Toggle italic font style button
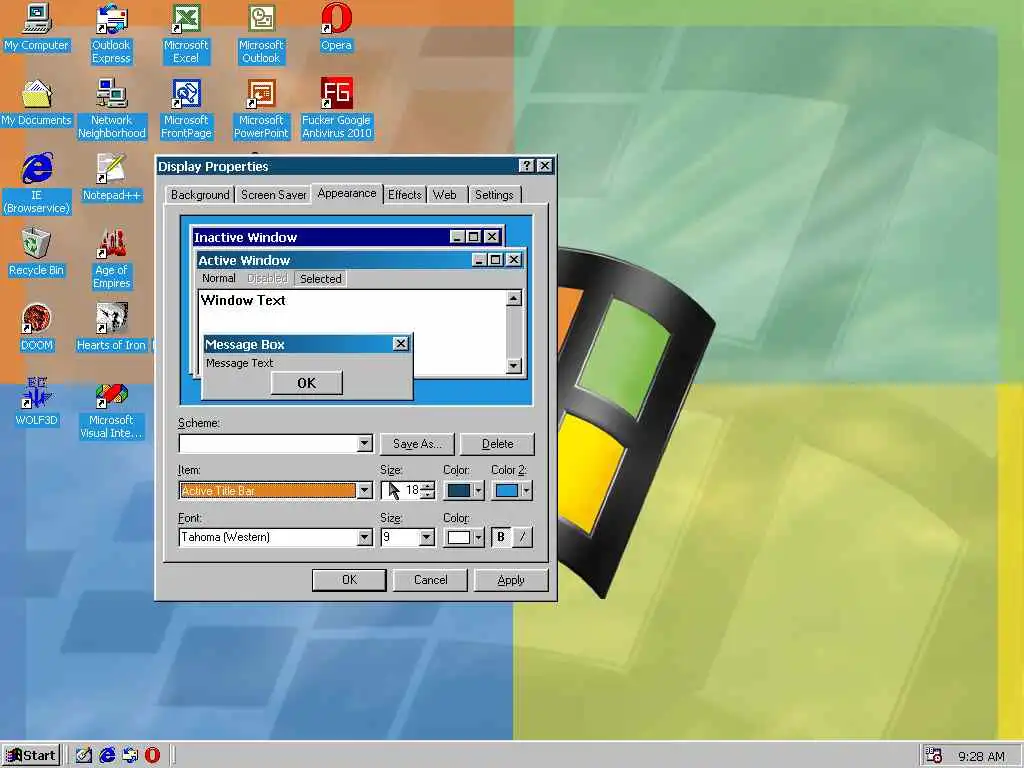 522,537
